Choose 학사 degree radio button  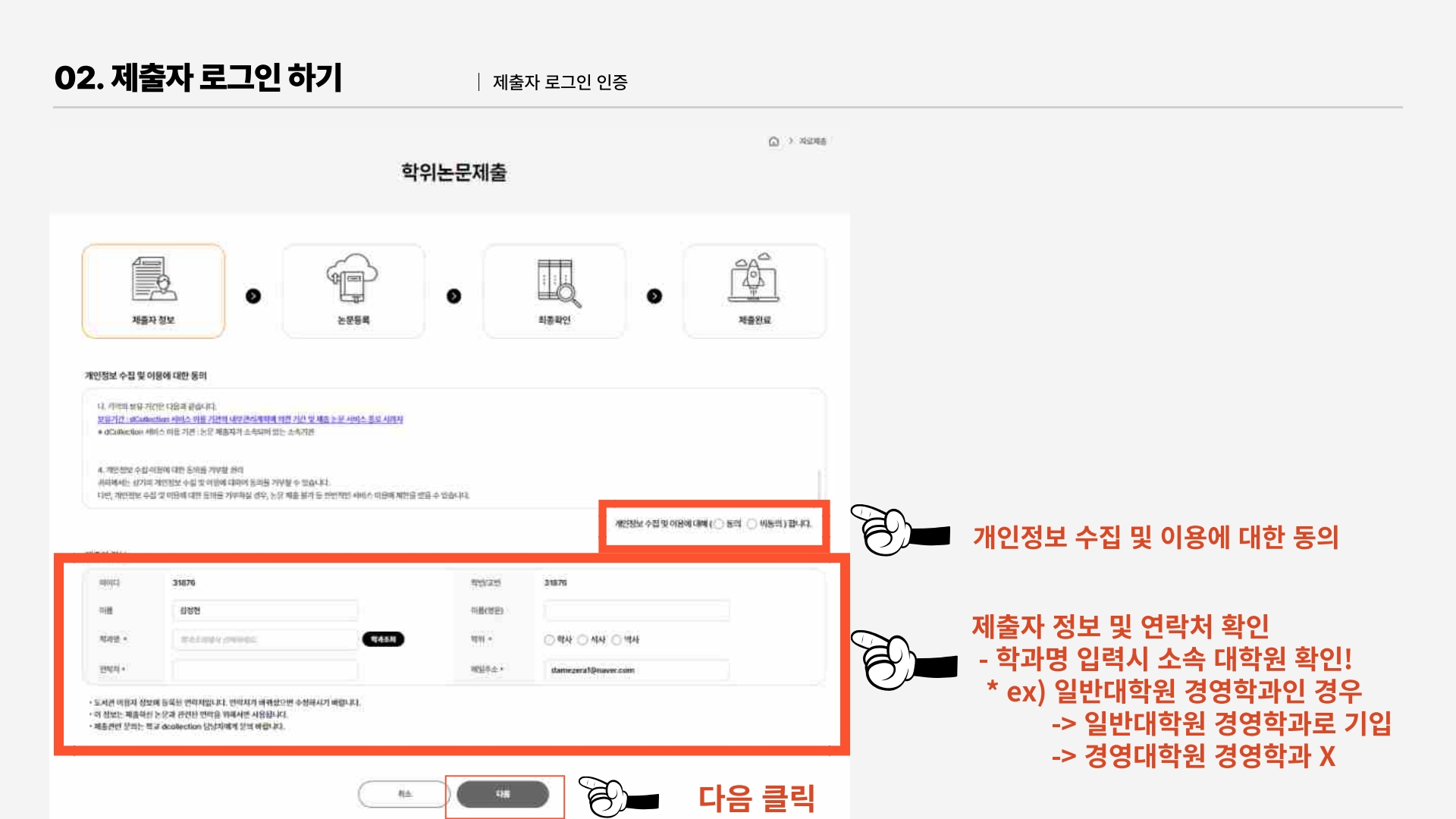pos(549,640)
